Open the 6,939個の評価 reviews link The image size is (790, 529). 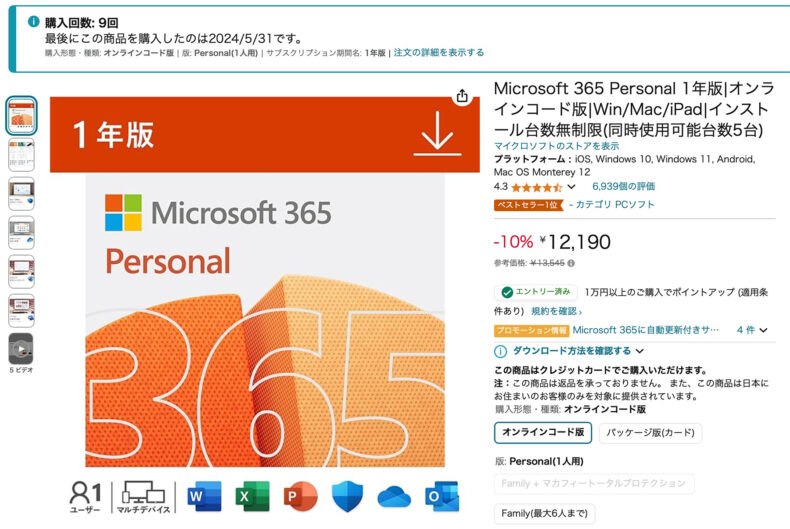623,186
